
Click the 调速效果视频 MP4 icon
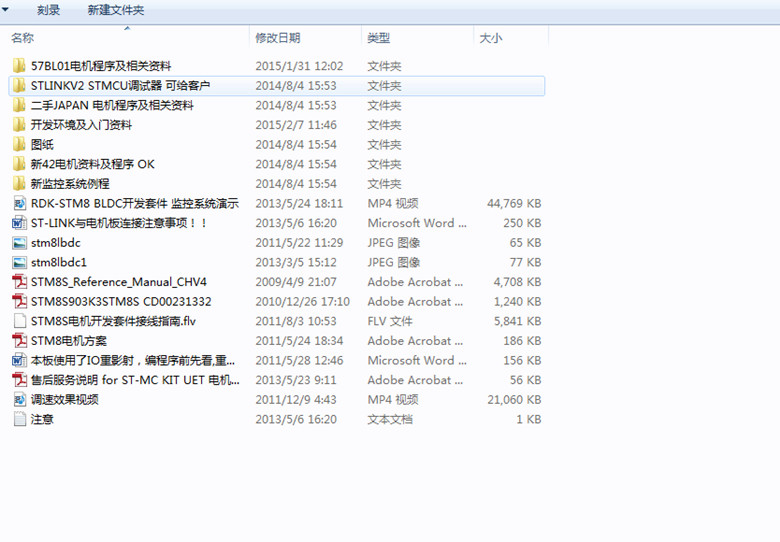(x=19, y=399)
